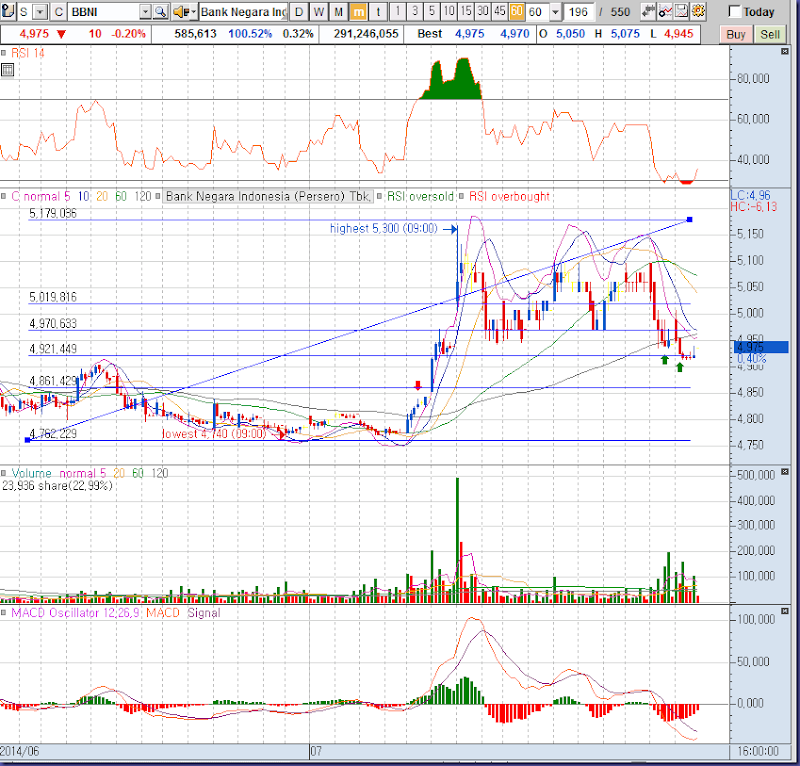Select the tick t chart period
Screen dimensions: 800x766
tap(378, 12)
